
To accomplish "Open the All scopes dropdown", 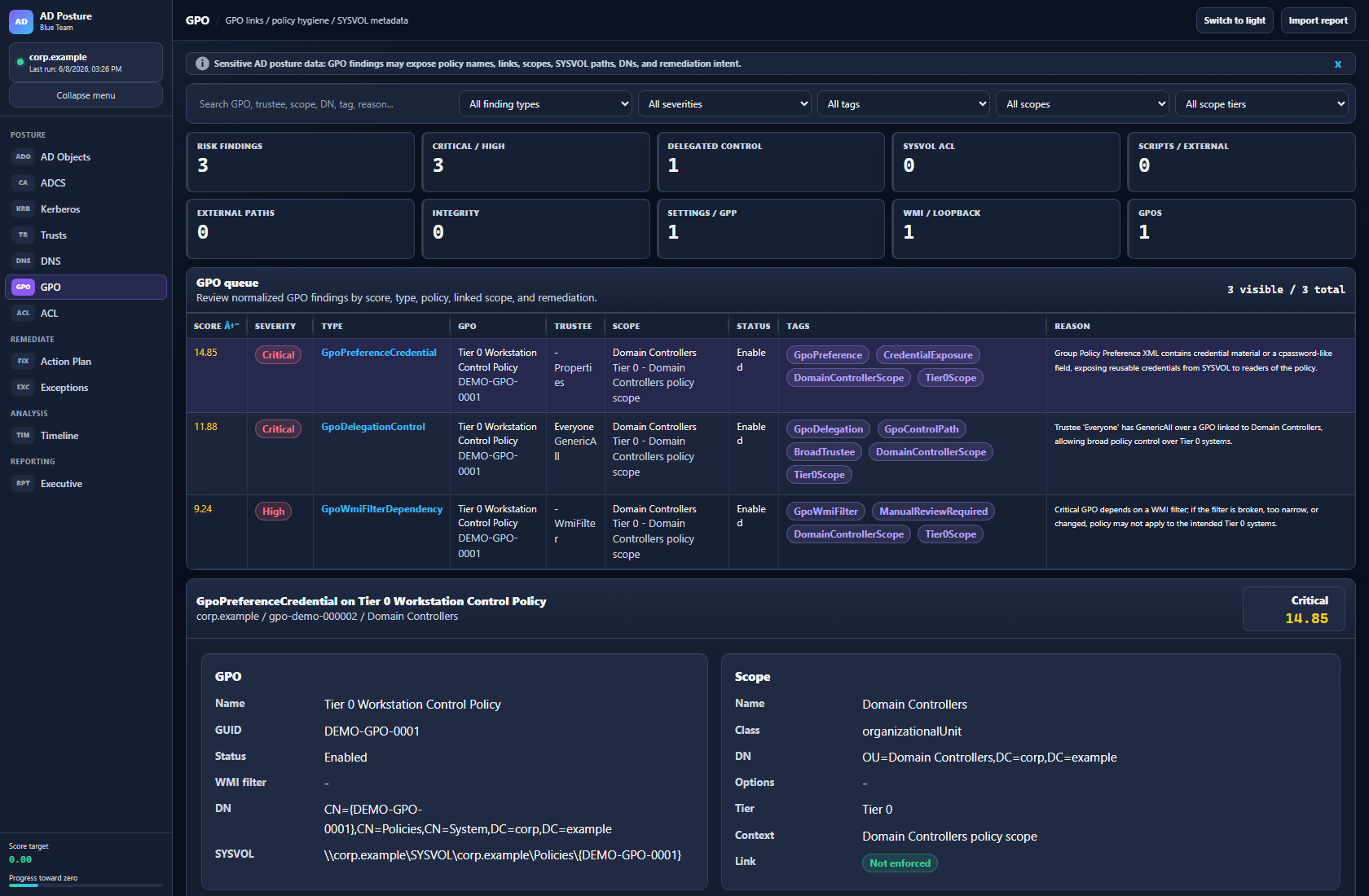I will (x=1082, y=103).
